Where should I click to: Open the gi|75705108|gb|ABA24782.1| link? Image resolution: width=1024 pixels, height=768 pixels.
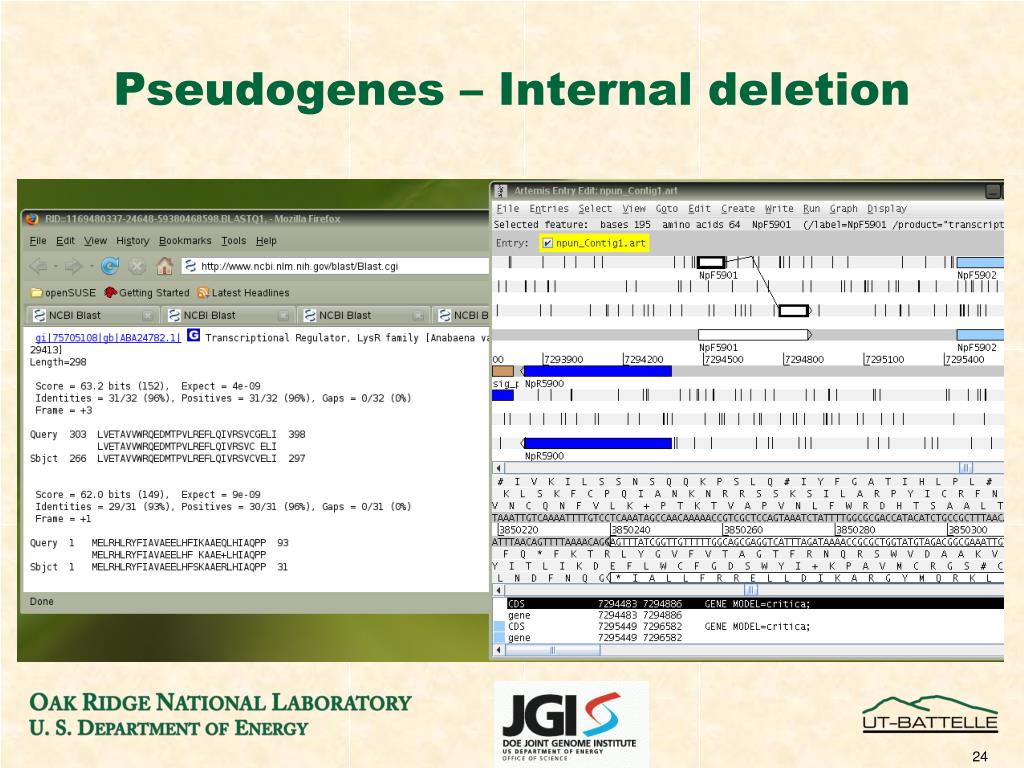pos(108,338)
